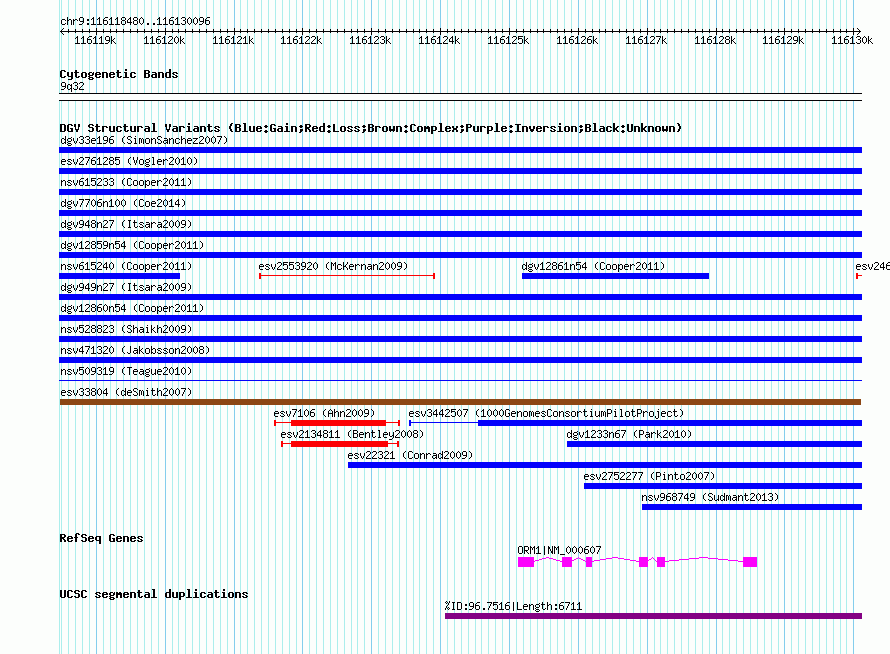Click the 116128k ruler tick label

coord(715,40)
